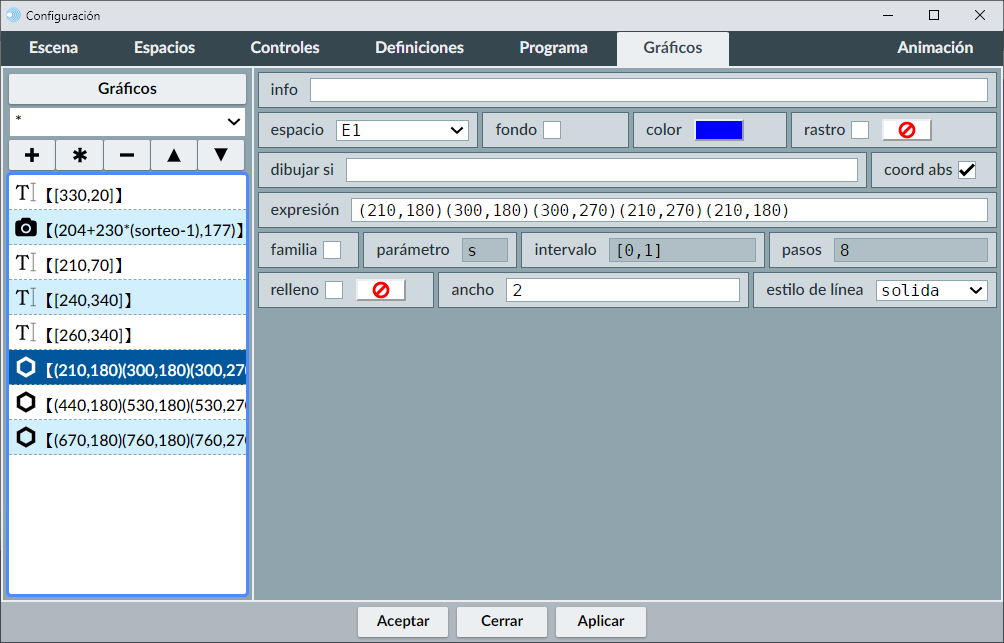Open the Animación tab
The width and height of the screenshot is (1004, 643).
(x=934, y=48)
